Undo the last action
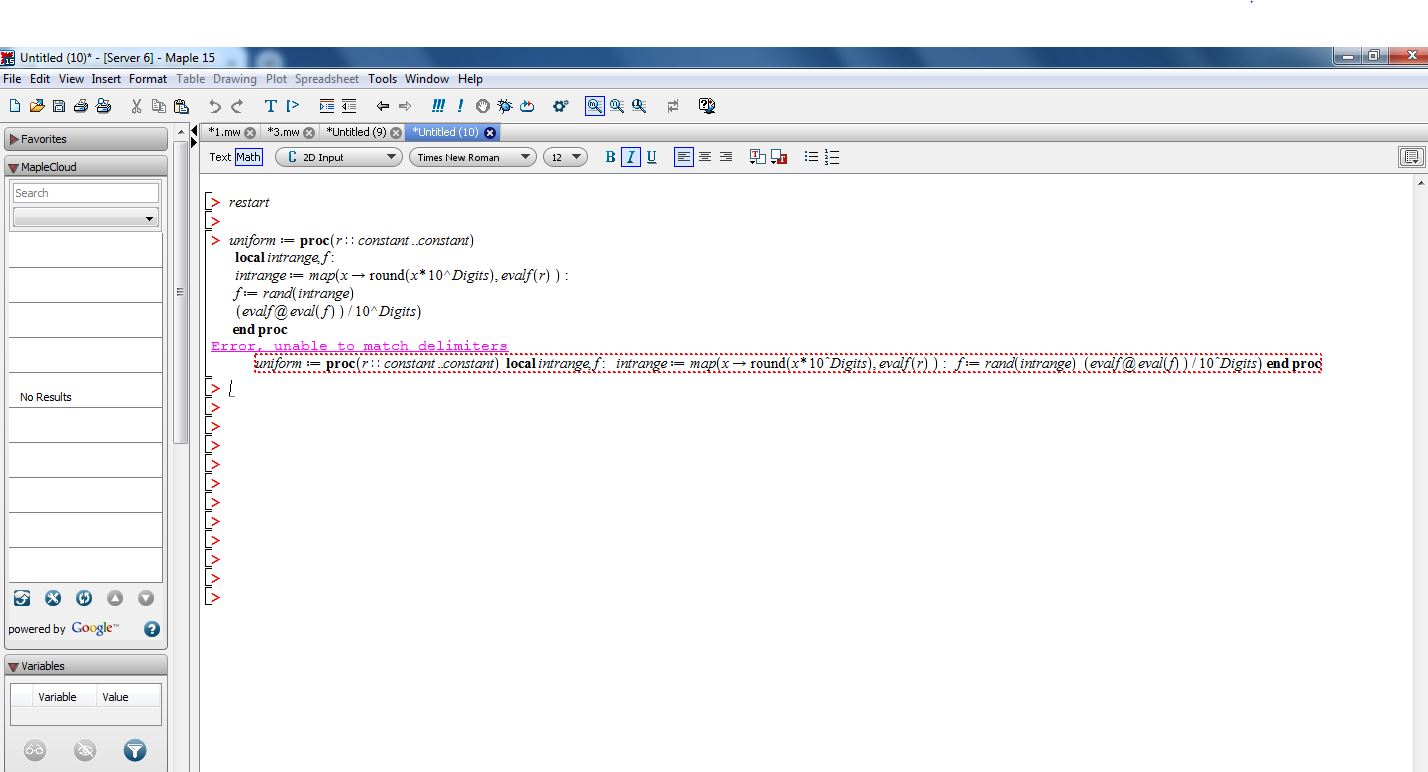This screenshot has height=772, width=1428. coord(215,106)
